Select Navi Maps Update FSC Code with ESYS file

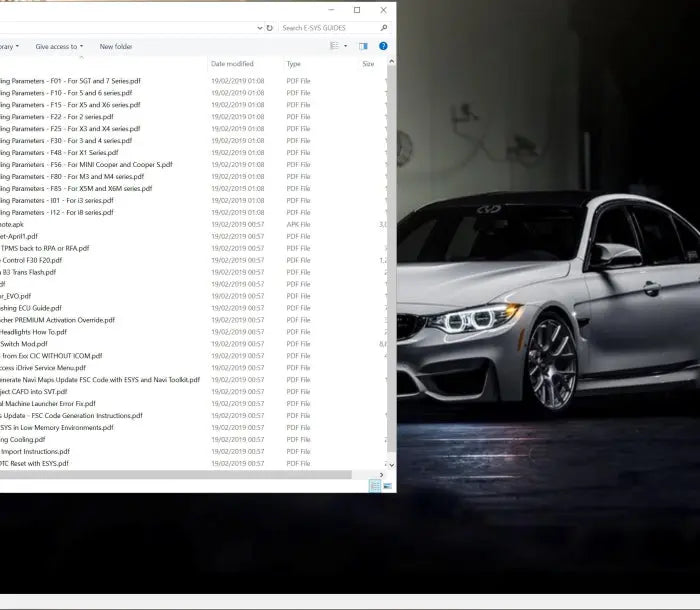pyautogui.click(x=100, y=380)
